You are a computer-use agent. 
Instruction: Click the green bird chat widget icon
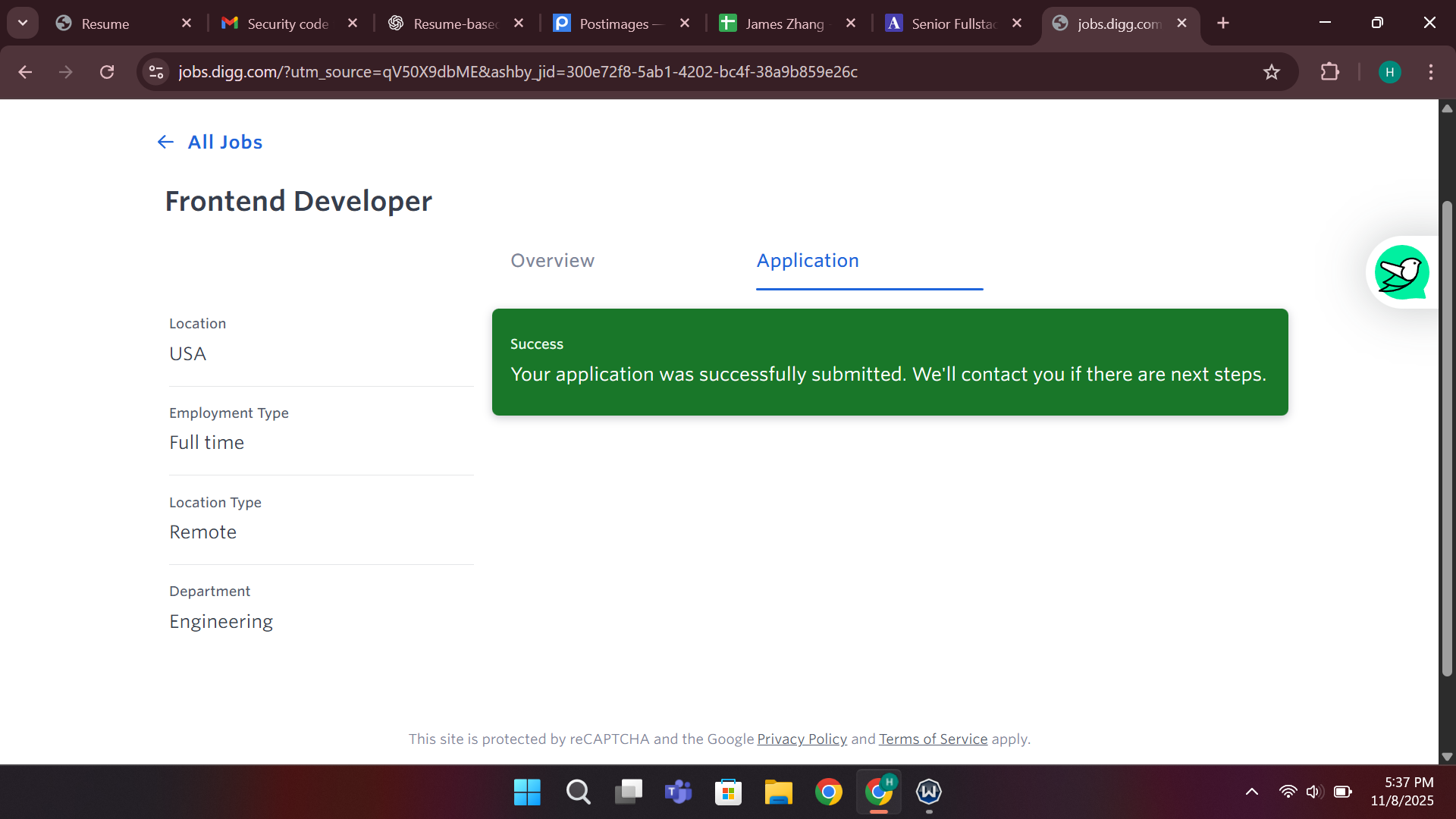click(x=1401, y=272)
